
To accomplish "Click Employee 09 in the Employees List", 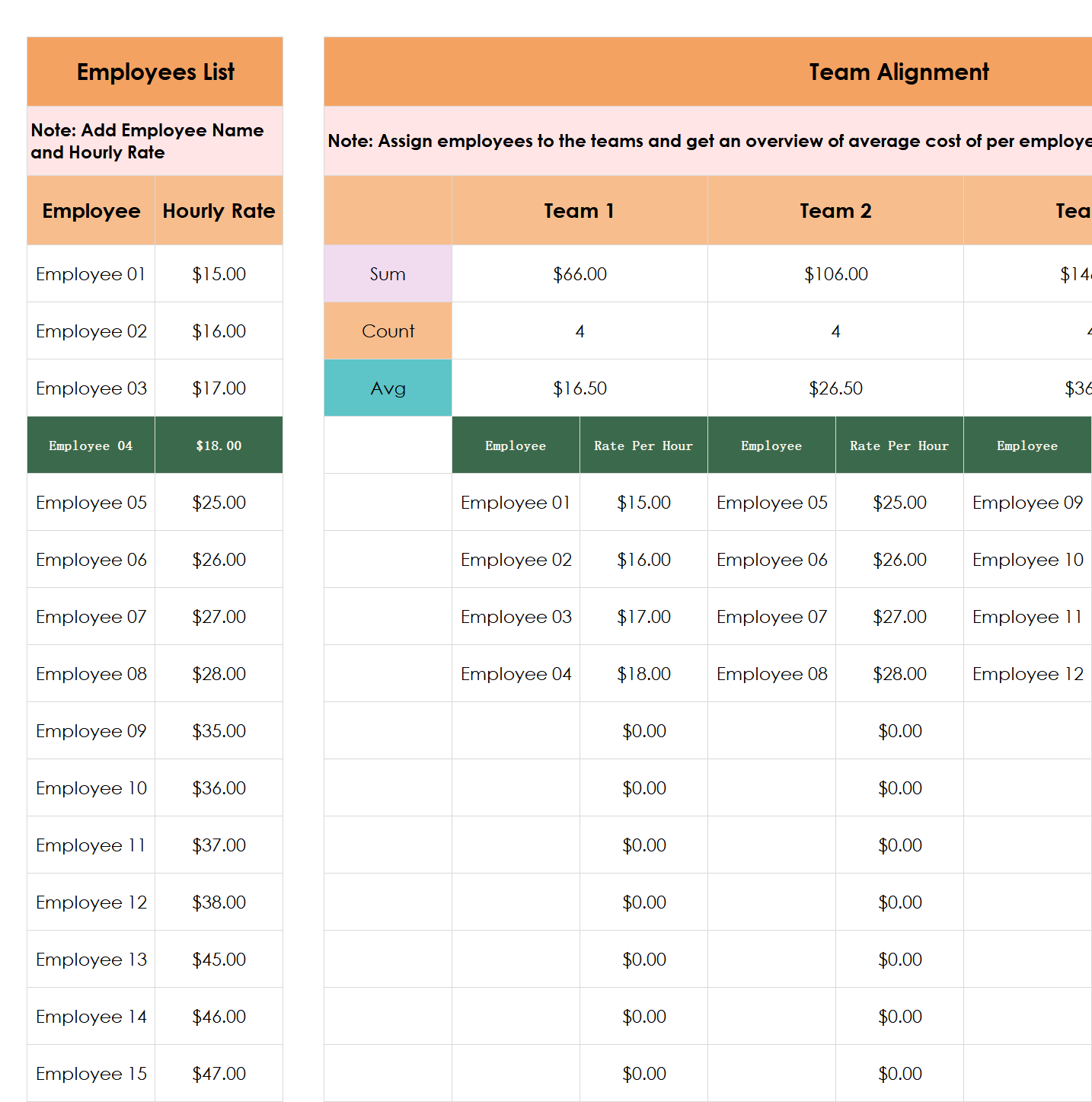I will pyautogui.click(x=91, y=731).
